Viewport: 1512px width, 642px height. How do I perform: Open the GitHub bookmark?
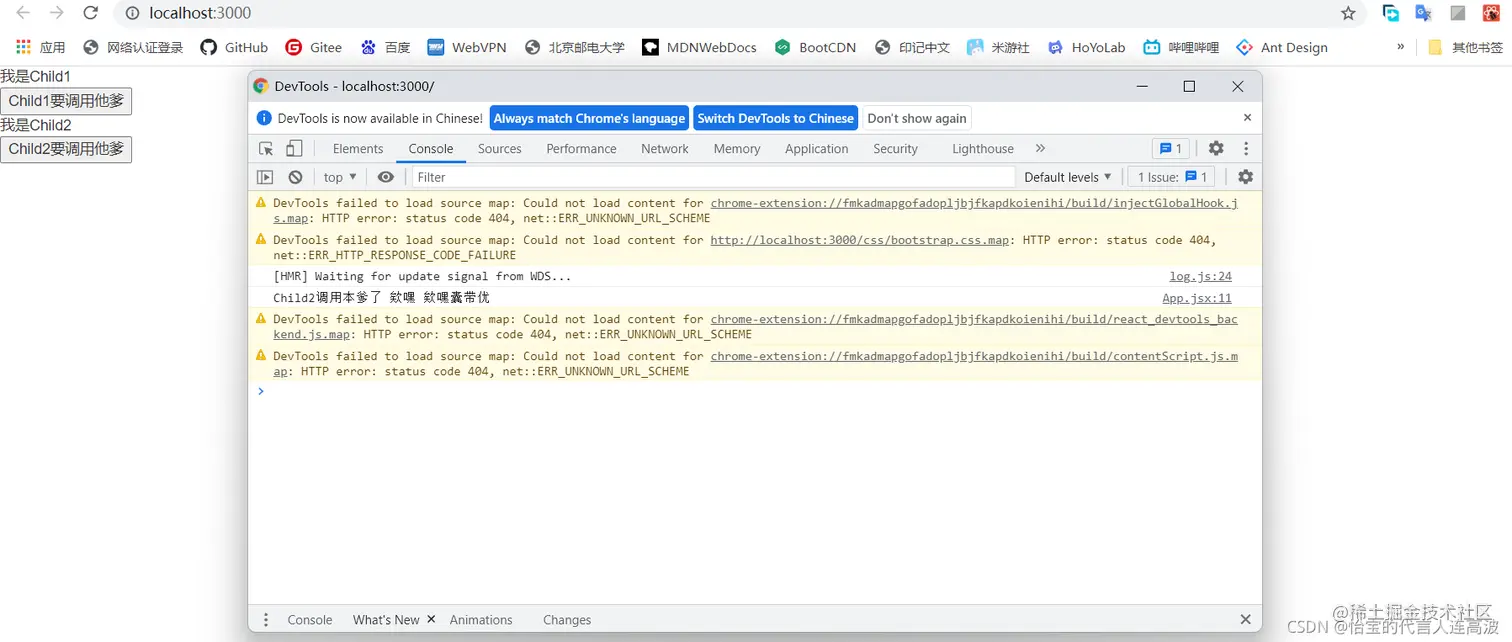(x=234, y=47)
